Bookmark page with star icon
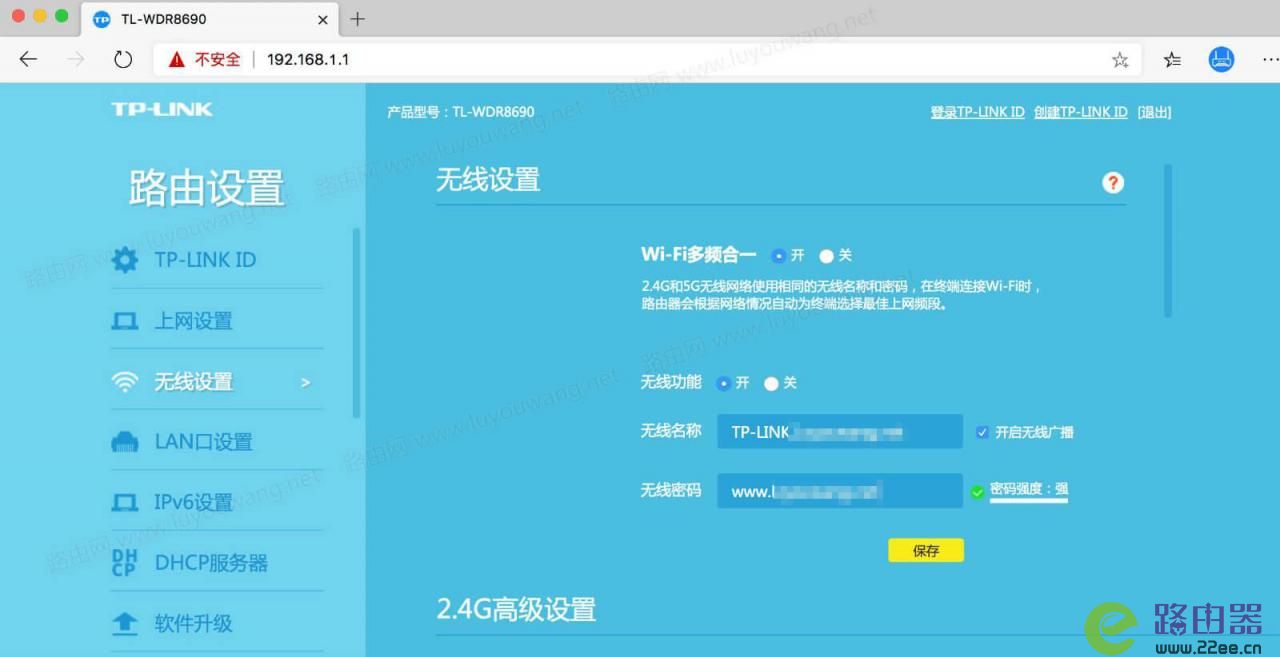The image size is (1280, 657). pos(1120,60)
